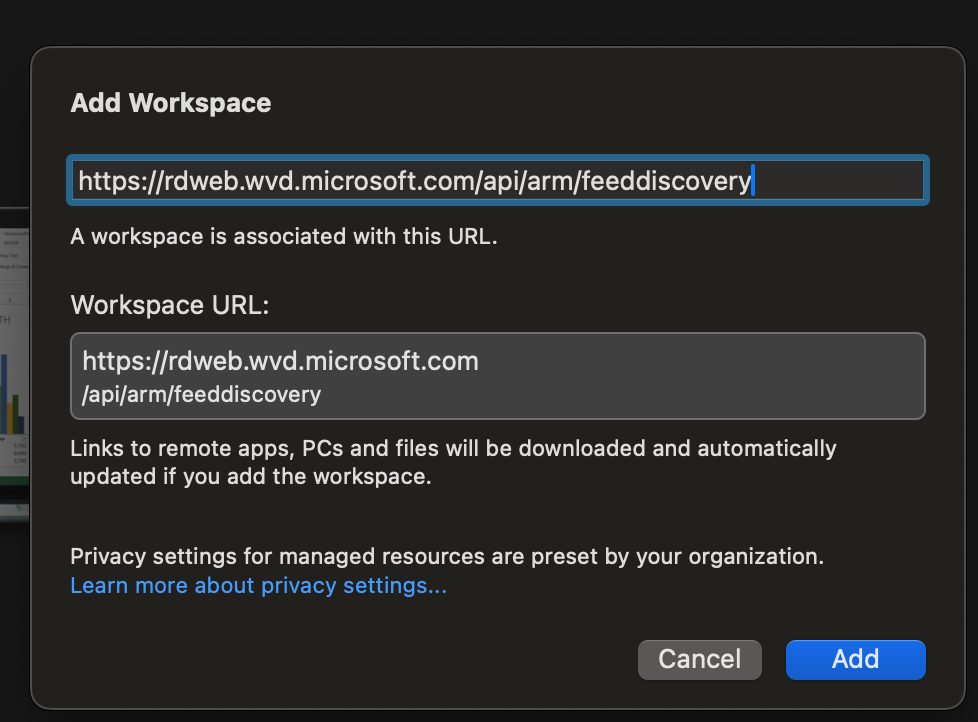Select the Workspace URL result box
Image resolution: width=978 pixels, height=722 pixels.
[x=498, y=376]
